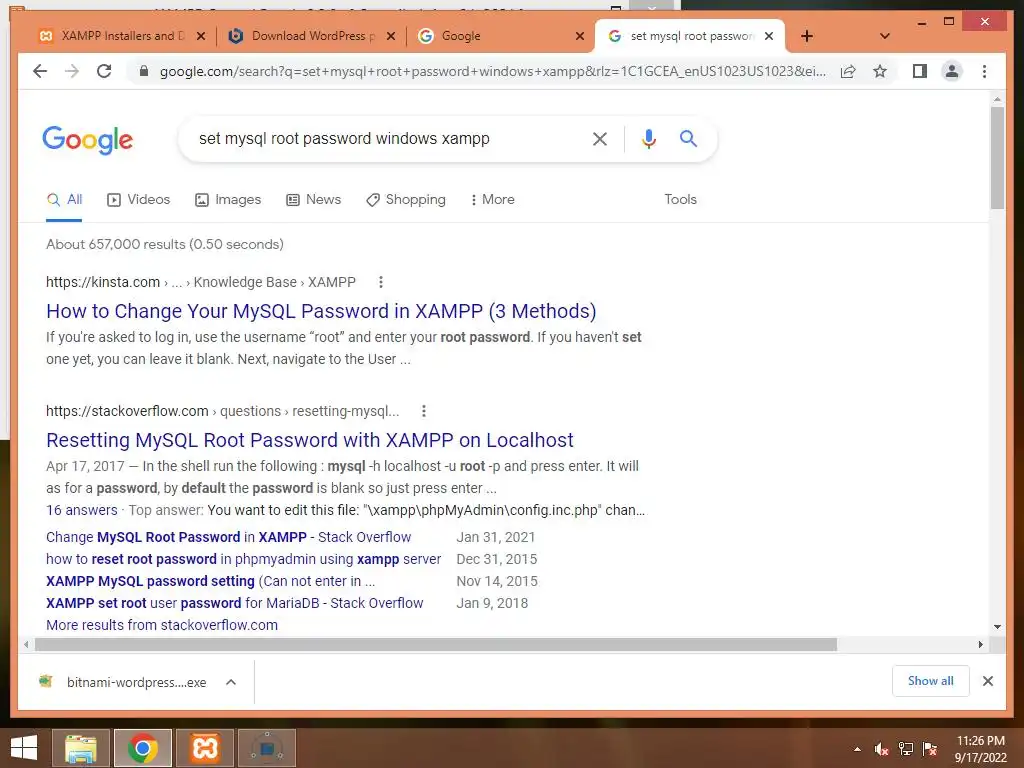The image size is (1024, 768).
Task: Search by voice microphone icon
Action: coord(648,138)
